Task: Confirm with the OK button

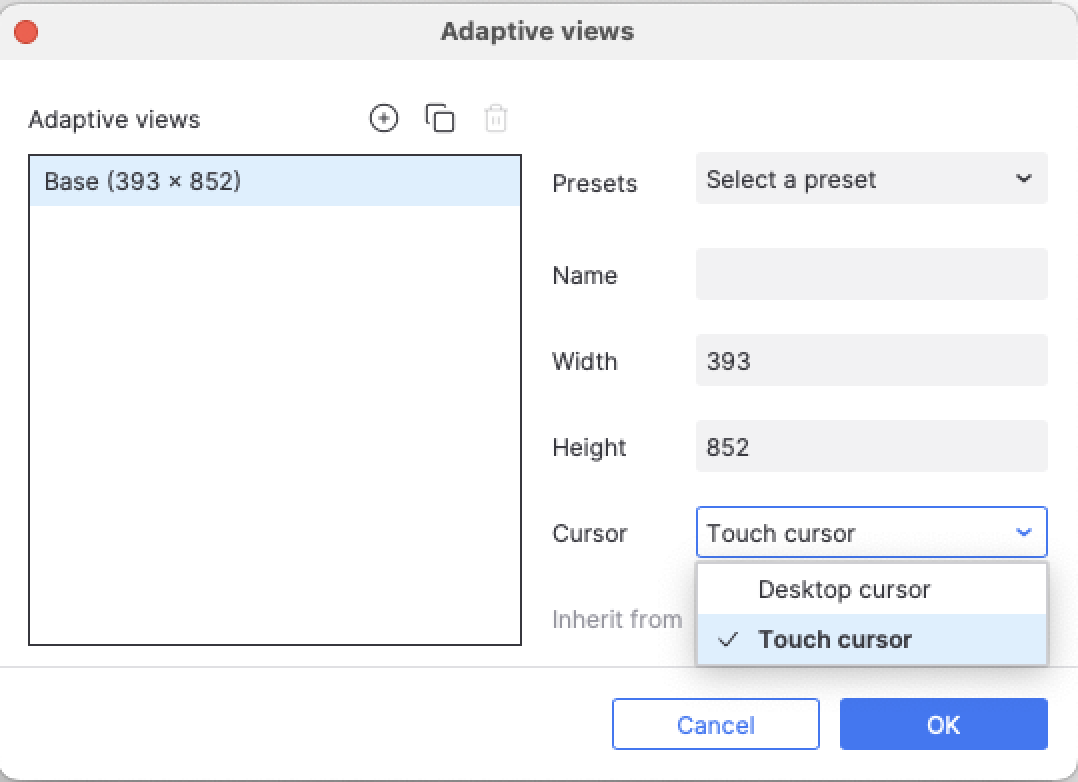Action: click(943, 724)
